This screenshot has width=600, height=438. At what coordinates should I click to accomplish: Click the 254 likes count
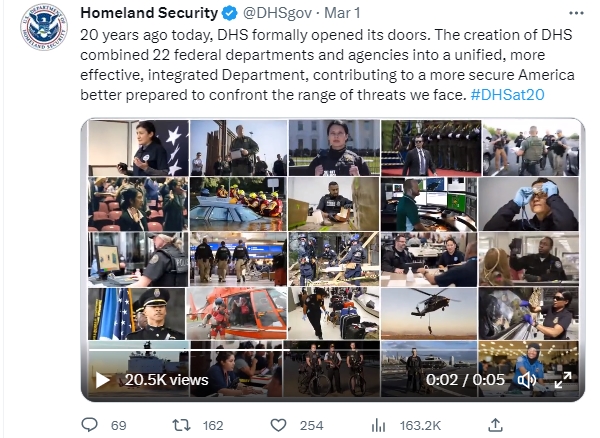pos(311,425)
